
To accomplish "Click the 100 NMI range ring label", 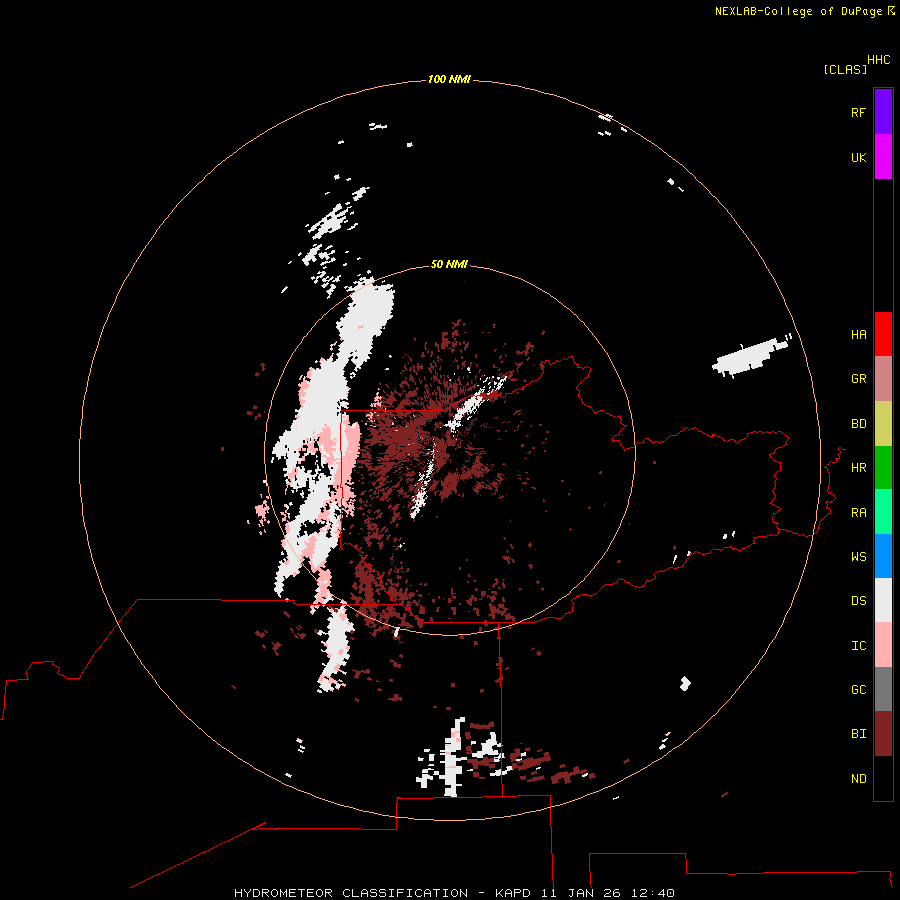I will click(449, 79).
